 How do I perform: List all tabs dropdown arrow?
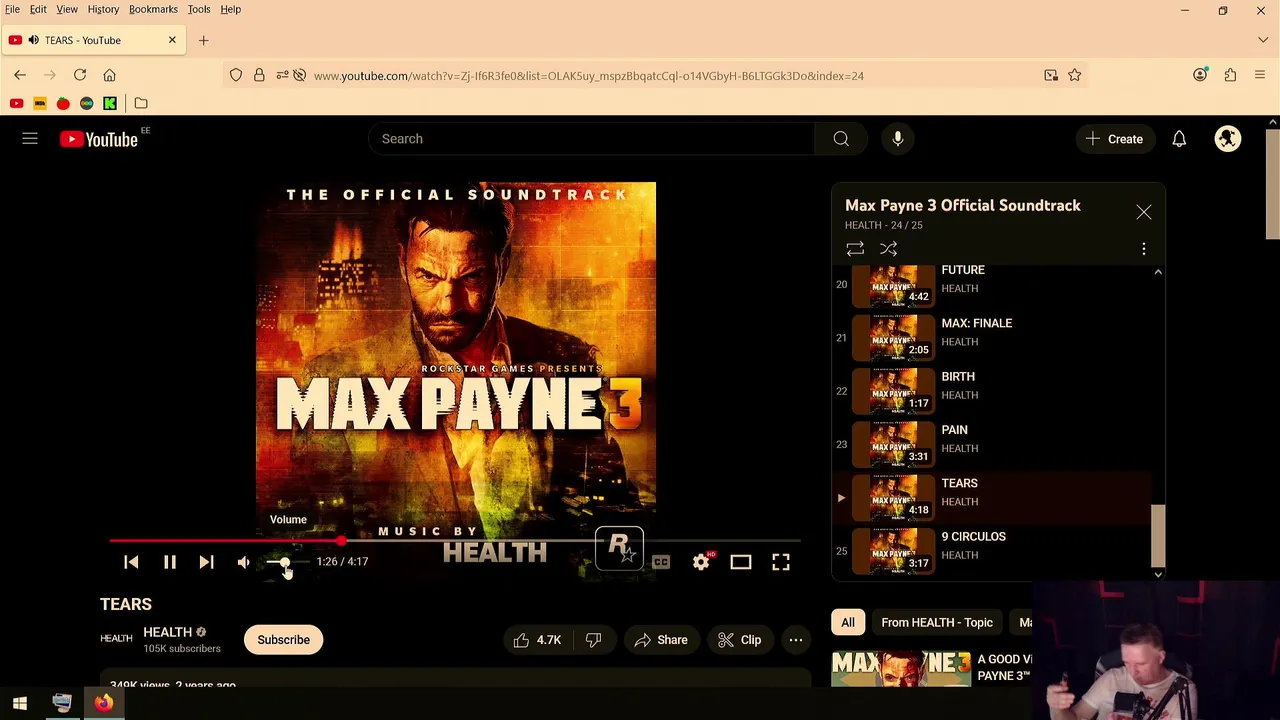1263,40
